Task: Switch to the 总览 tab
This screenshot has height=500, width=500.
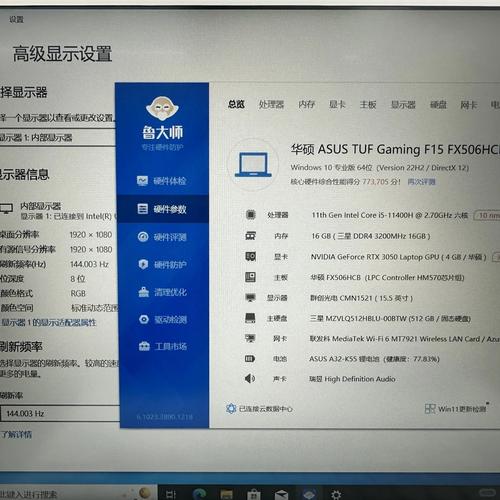Action: pyautogui.click(x=236, y=104)
